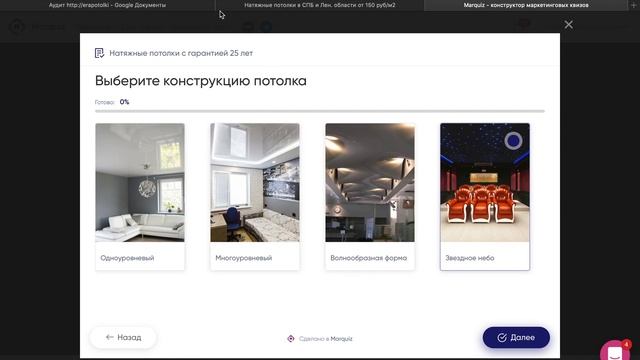This screenshot has width=640, height=360.
Task: Click the notification badge on the chat widget
Action: pos(627,344)
